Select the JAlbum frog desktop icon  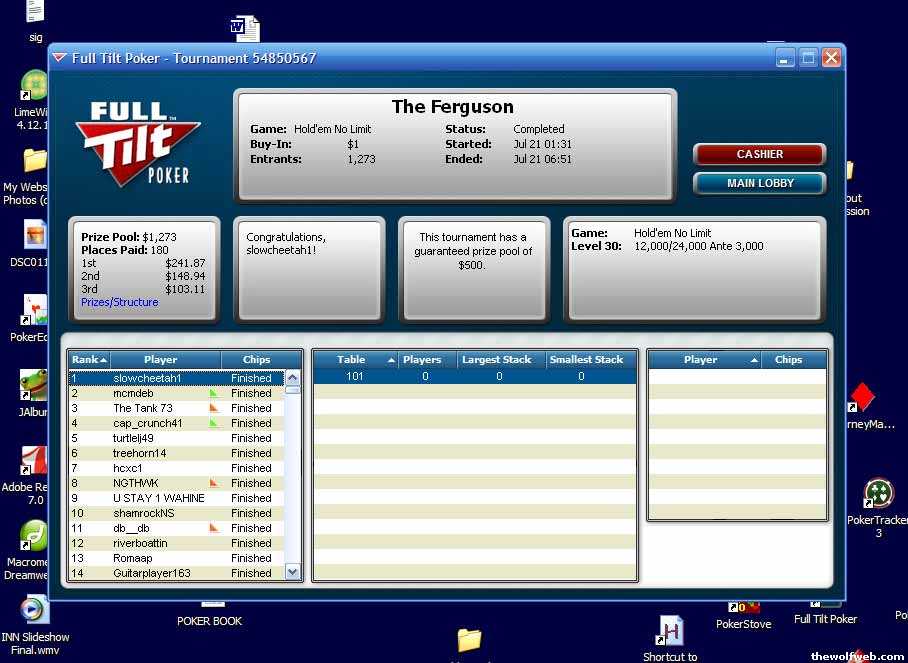(x=34, y=385)
